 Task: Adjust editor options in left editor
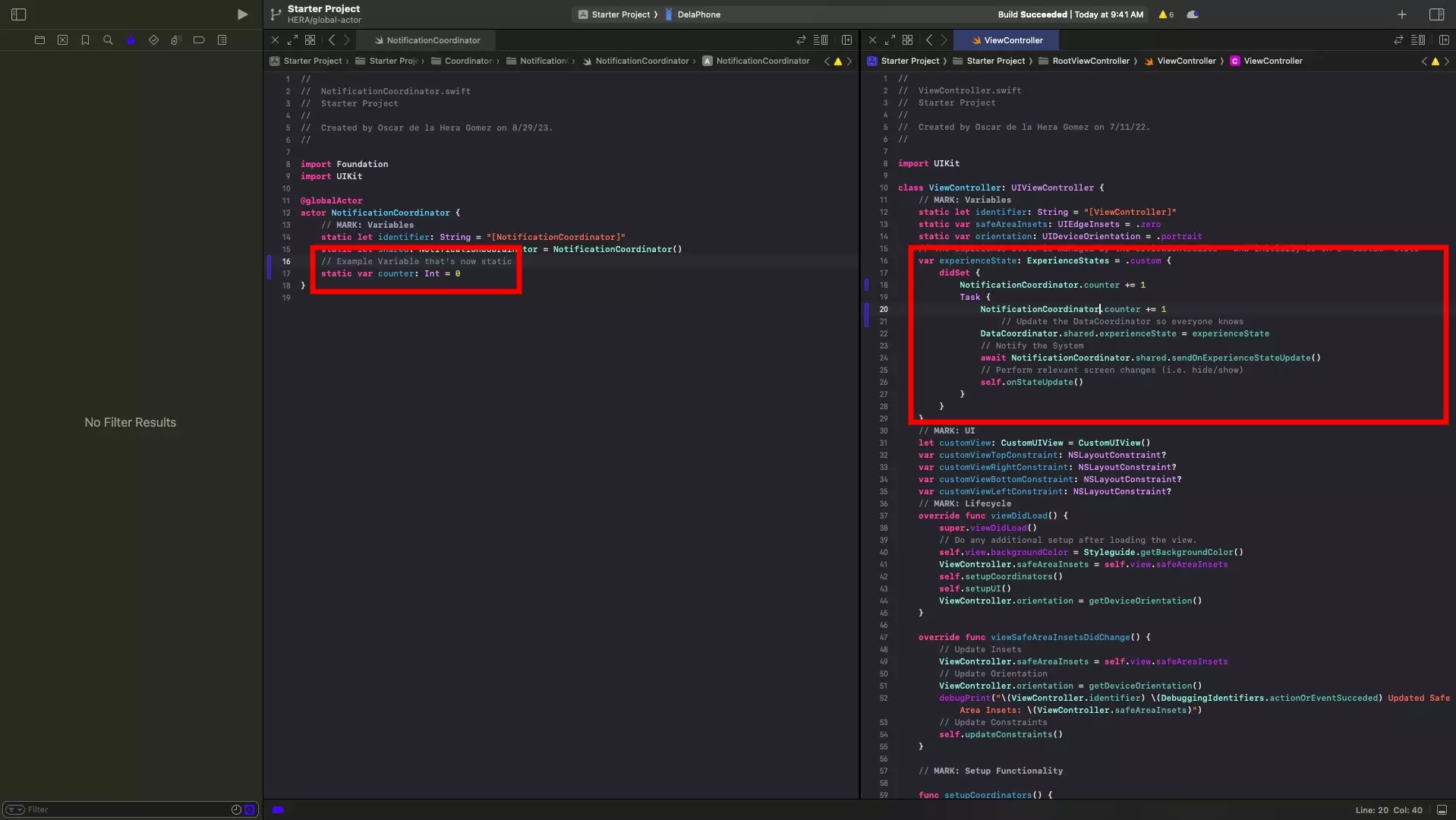(821, 40)
